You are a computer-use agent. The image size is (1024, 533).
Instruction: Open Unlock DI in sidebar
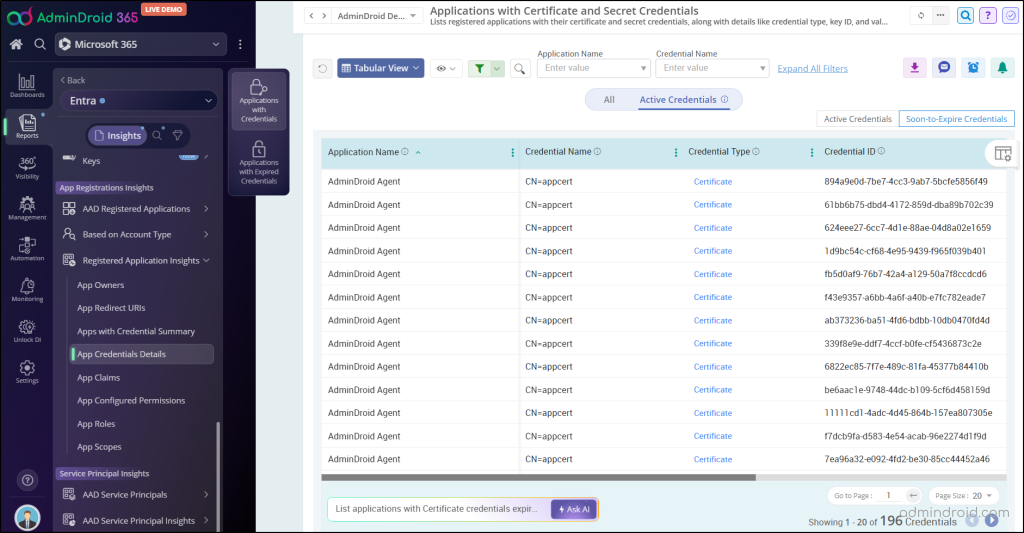coord(27,331)
